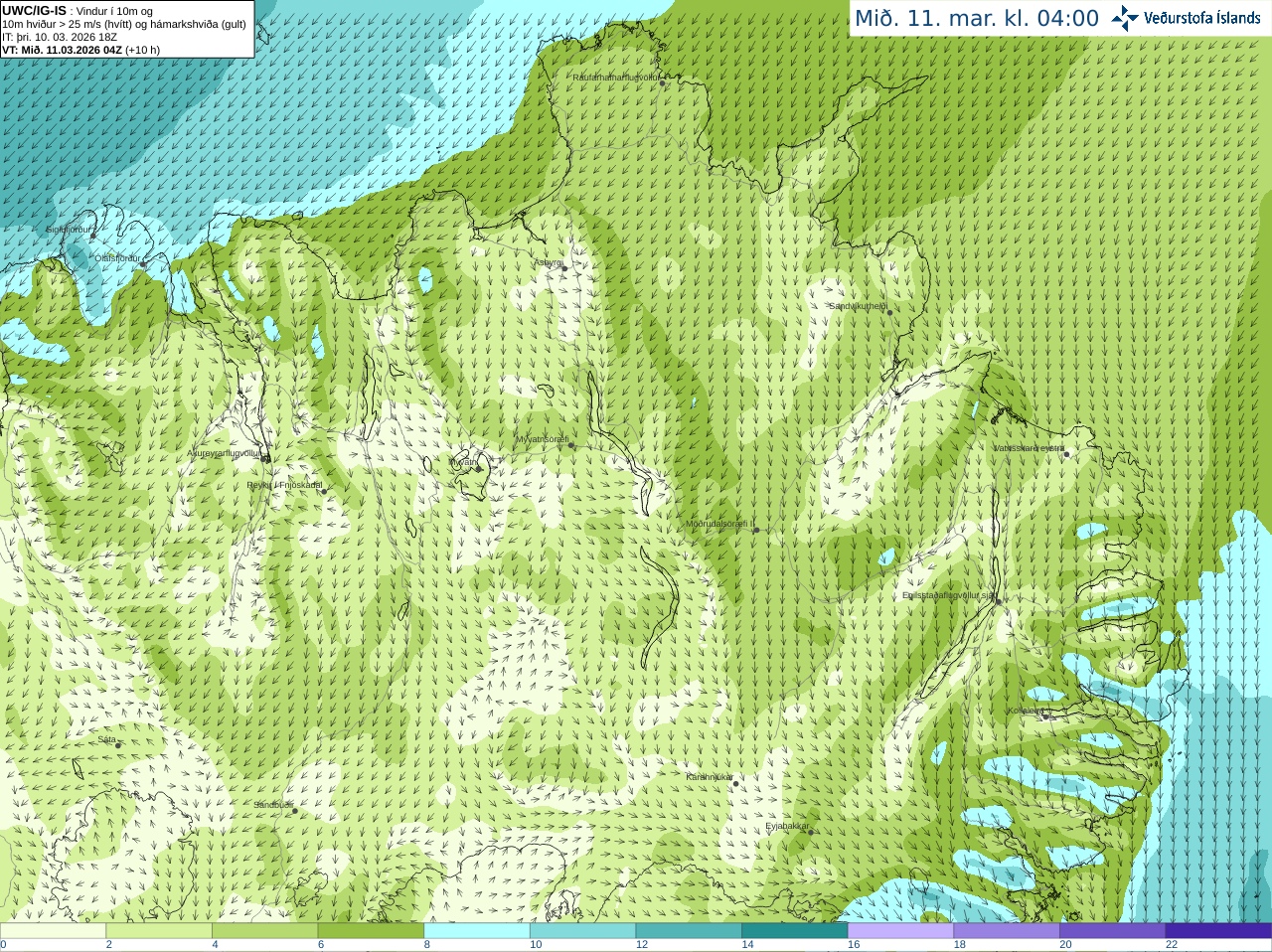Click the 2–4 m/s legend color swatch
The height and width of the screenshot is (952, 1272).
click(x=158, y=931)
